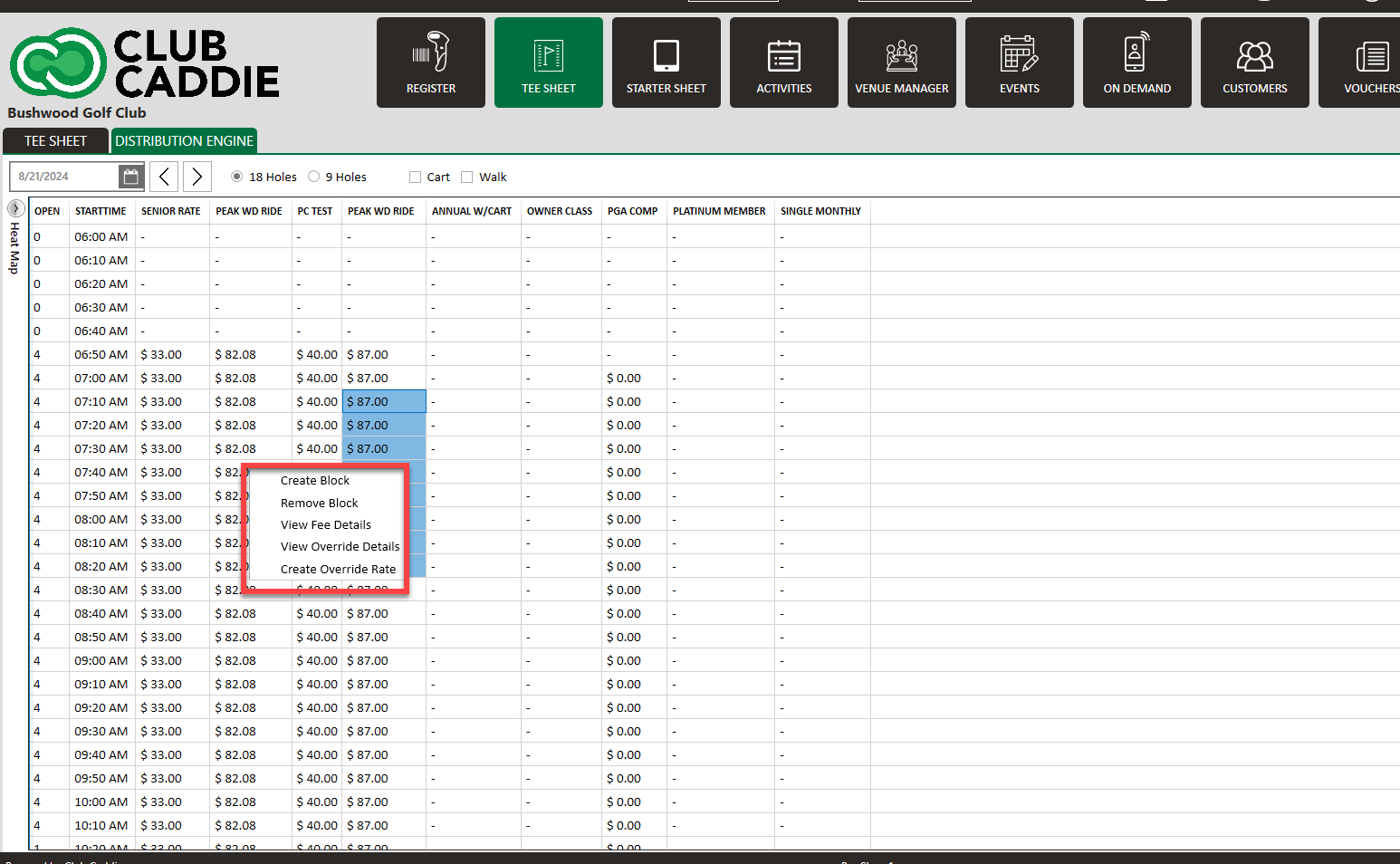Open the Events module
Viewport: 1400px width, 864px height.
1020,62
